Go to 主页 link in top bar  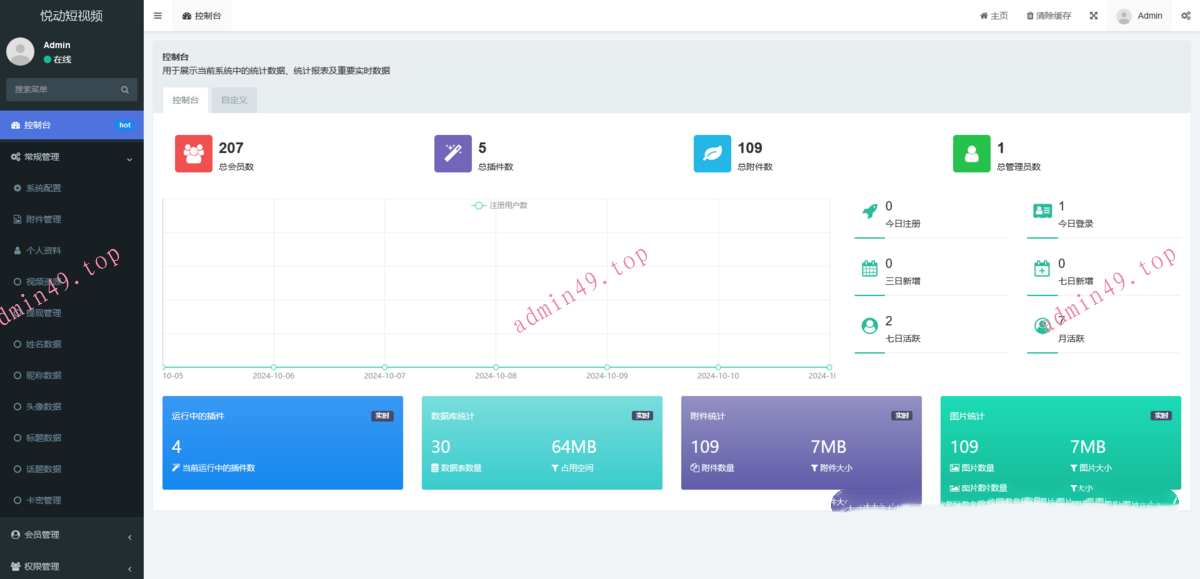point(993,16)
